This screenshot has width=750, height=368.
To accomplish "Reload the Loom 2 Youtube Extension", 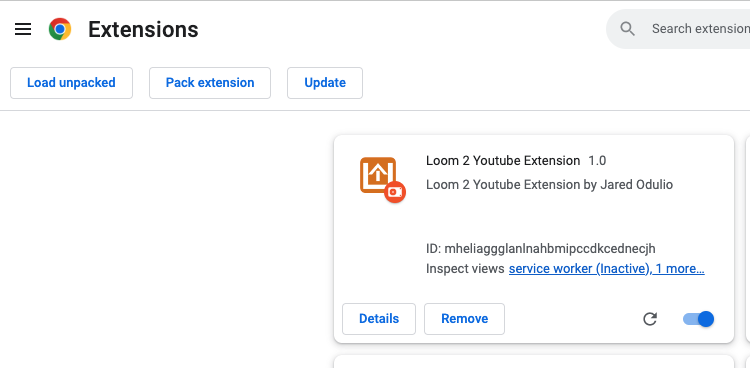I will point(650,319).
